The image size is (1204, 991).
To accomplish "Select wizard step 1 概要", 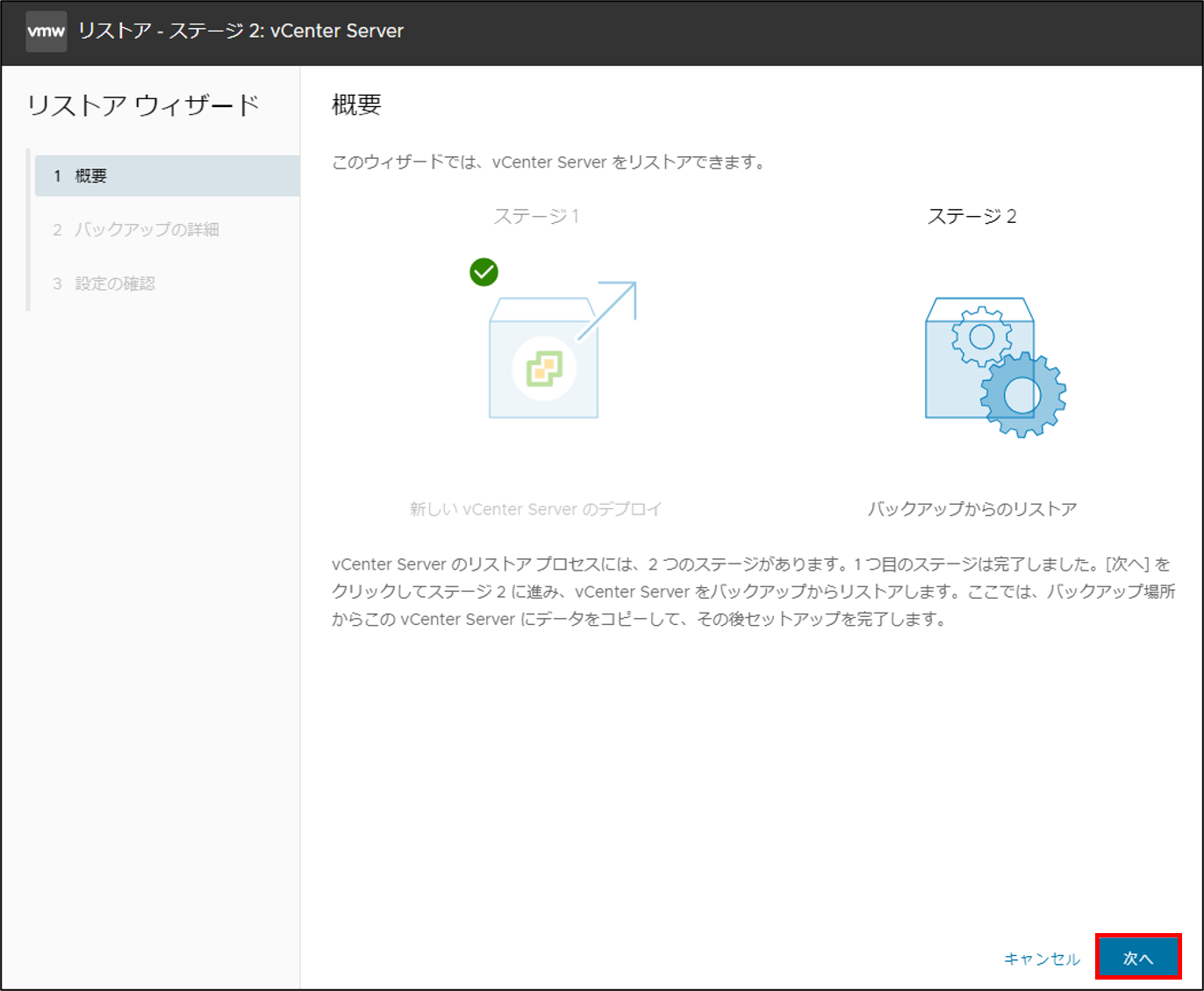I will click(167, 176).
